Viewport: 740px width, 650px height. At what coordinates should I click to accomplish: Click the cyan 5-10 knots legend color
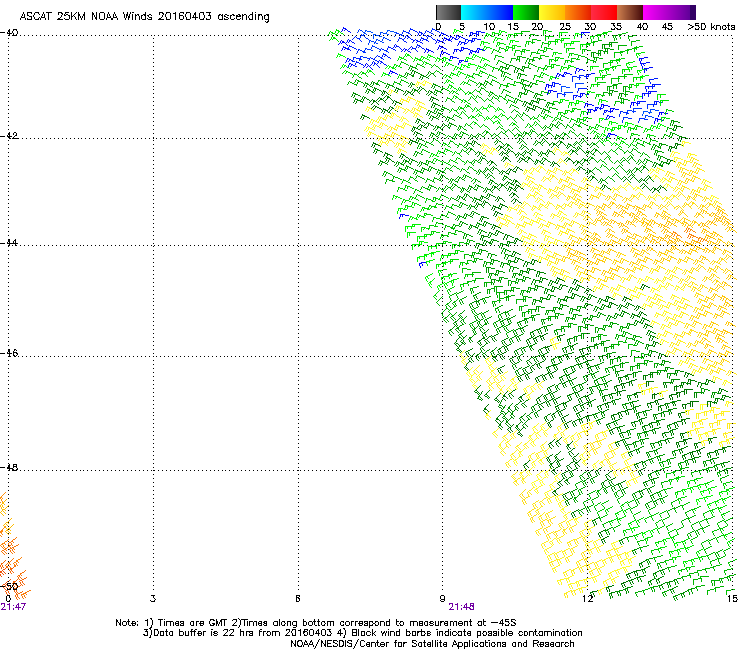(x=474, y=12)
